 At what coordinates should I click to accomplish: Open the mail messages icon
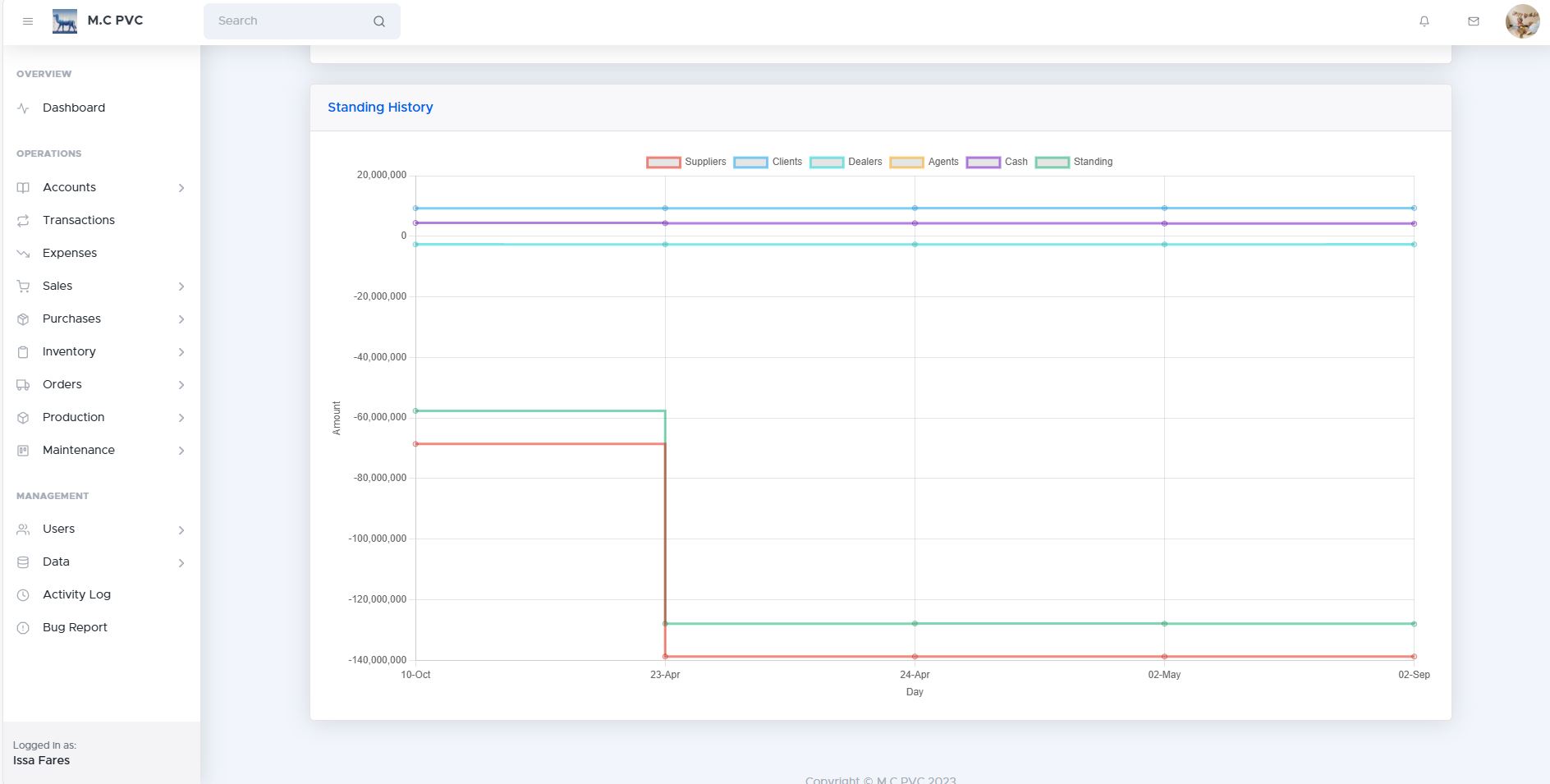tap(1474, 21)
